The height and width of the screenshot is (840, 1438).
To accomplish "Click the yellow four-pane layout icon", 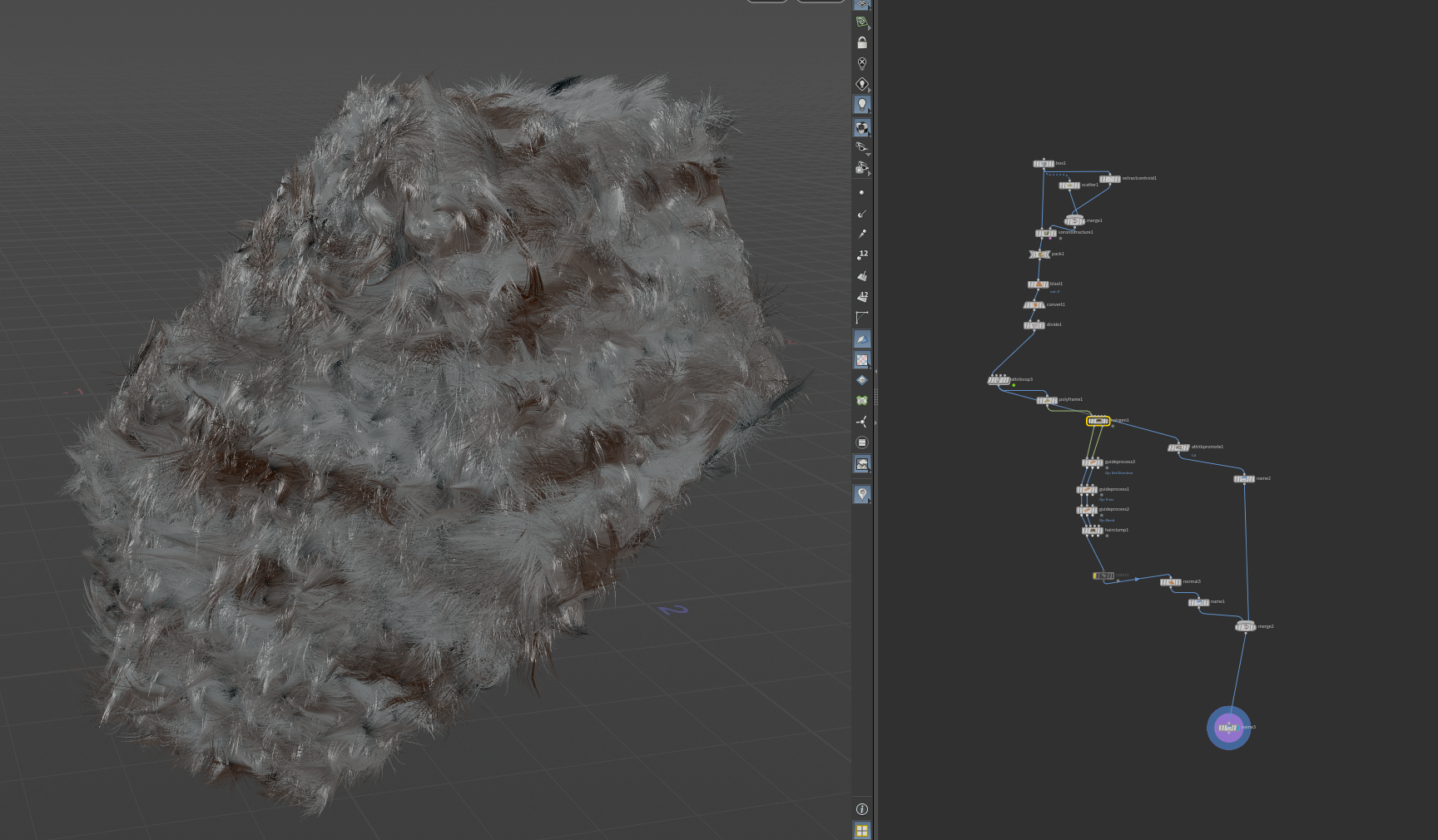I will (862, 830).
